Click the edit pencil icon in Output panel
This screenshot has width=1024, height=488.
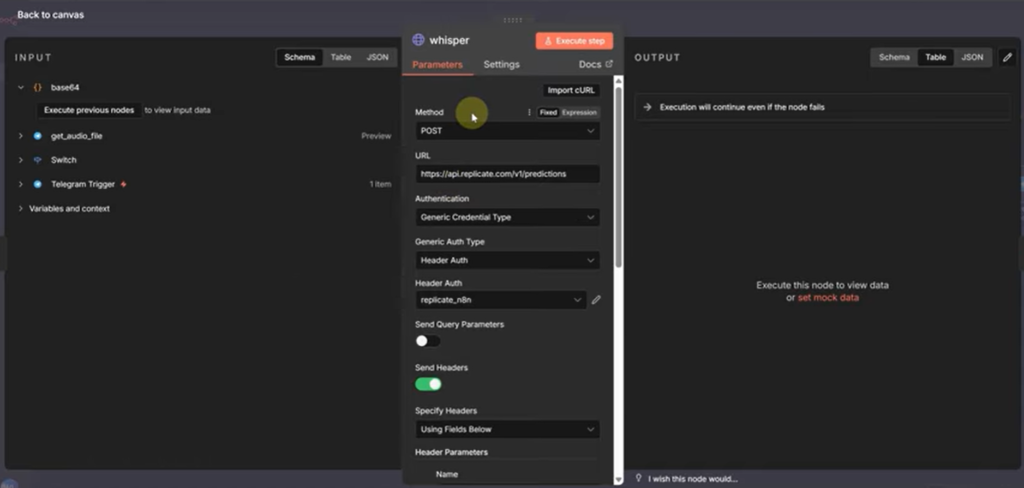(1007, 57)
